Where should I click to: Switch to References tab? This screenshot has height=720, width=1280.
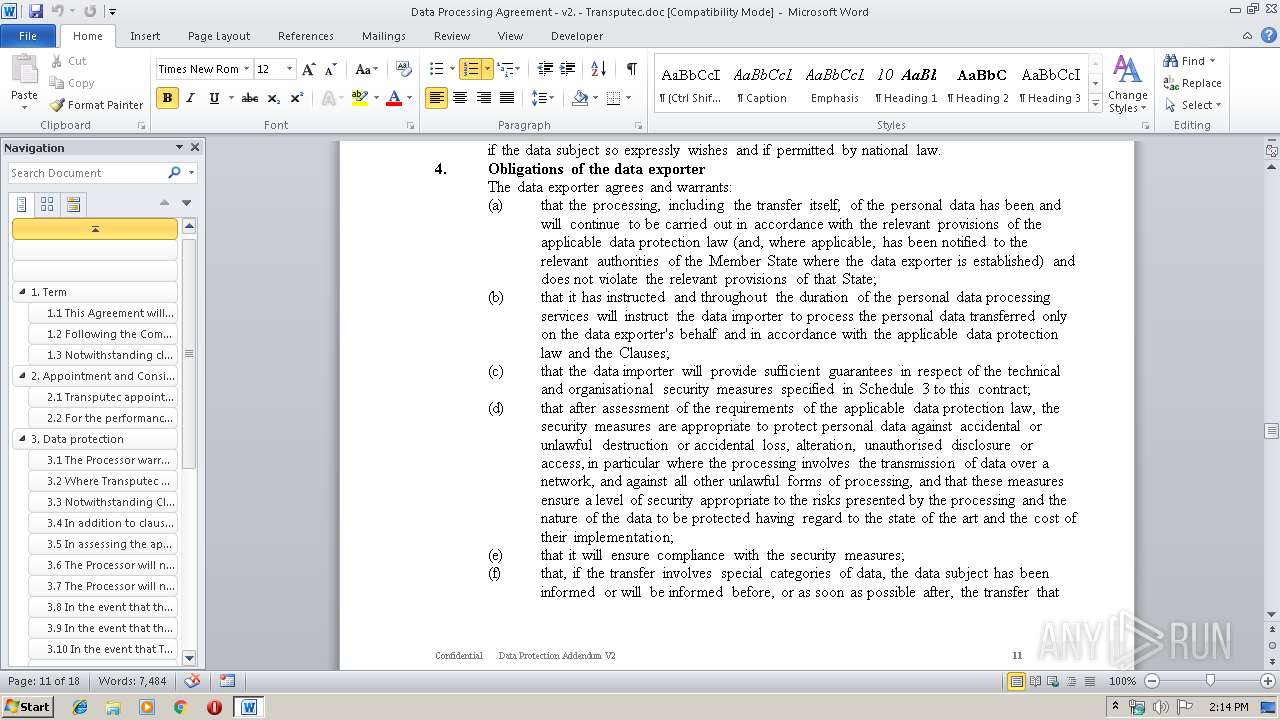click(x=306, y=36)
